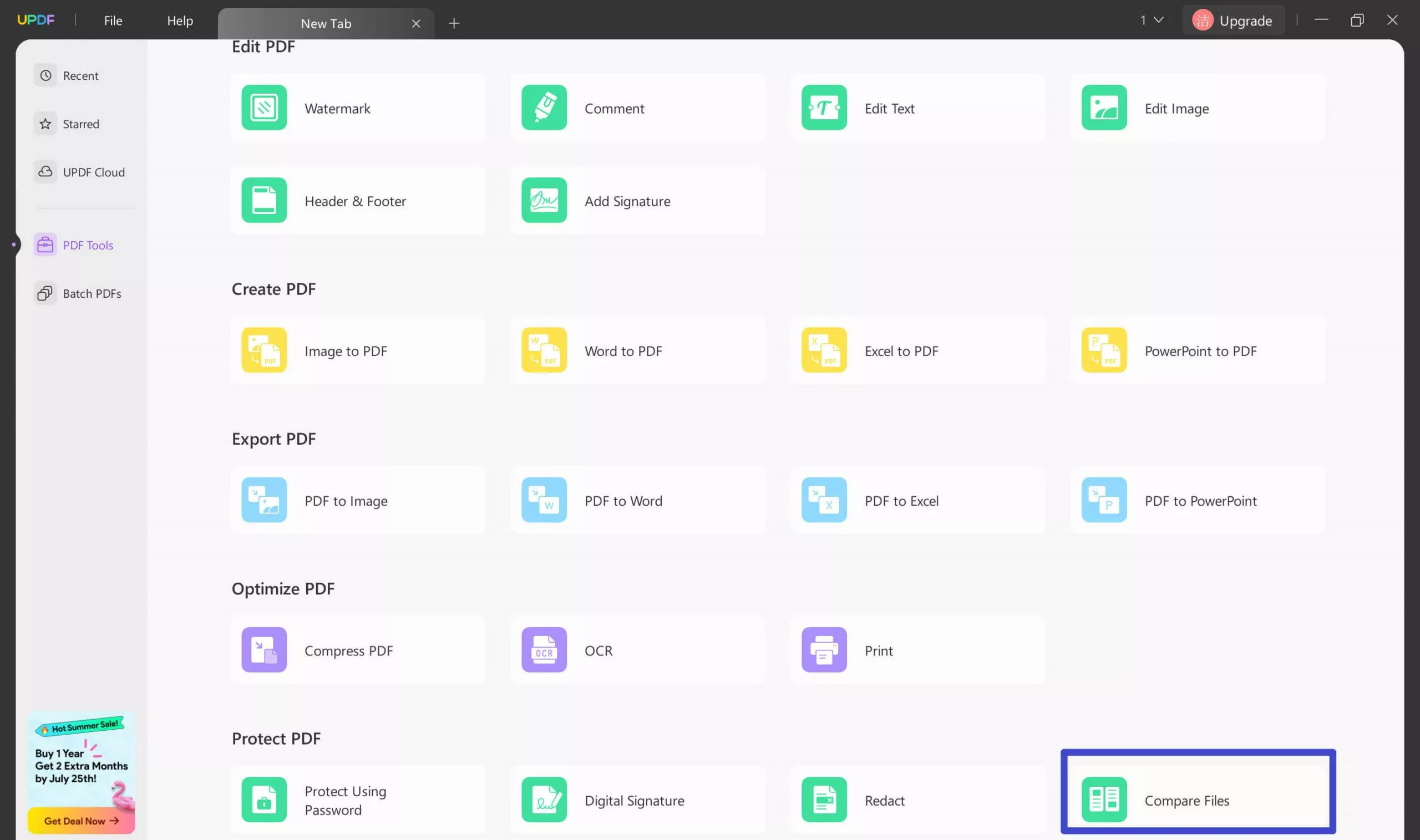
Task: Choose the OCR tool icon
Action: (544, 650)
